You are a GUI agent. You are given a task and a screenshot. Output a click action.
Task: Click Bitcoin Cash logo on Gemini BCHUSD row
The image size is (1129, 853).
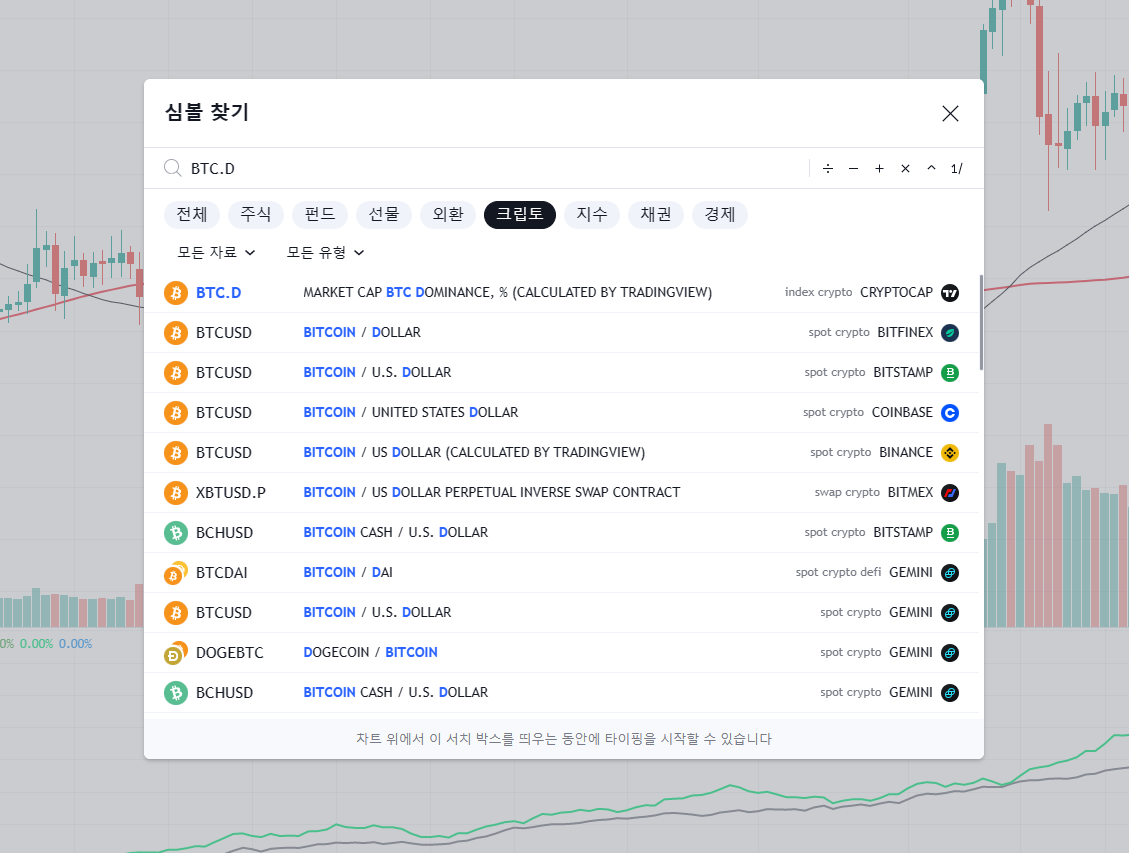click(x=176, y=693)
